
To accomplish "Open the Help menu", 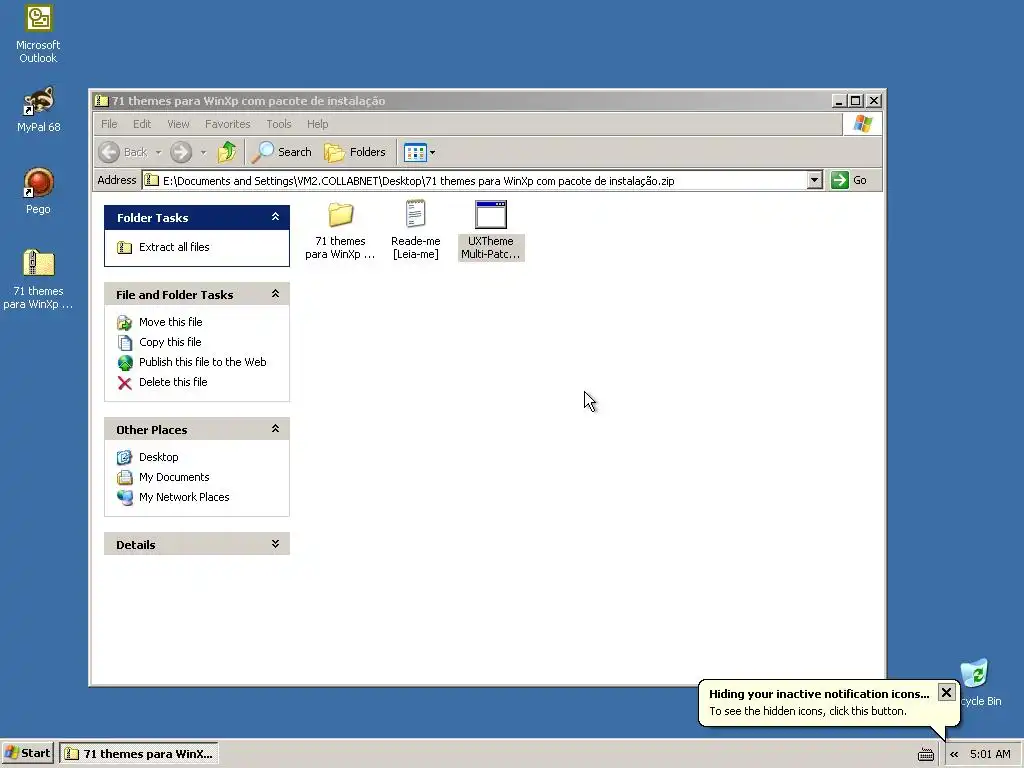I will point(317,124).
